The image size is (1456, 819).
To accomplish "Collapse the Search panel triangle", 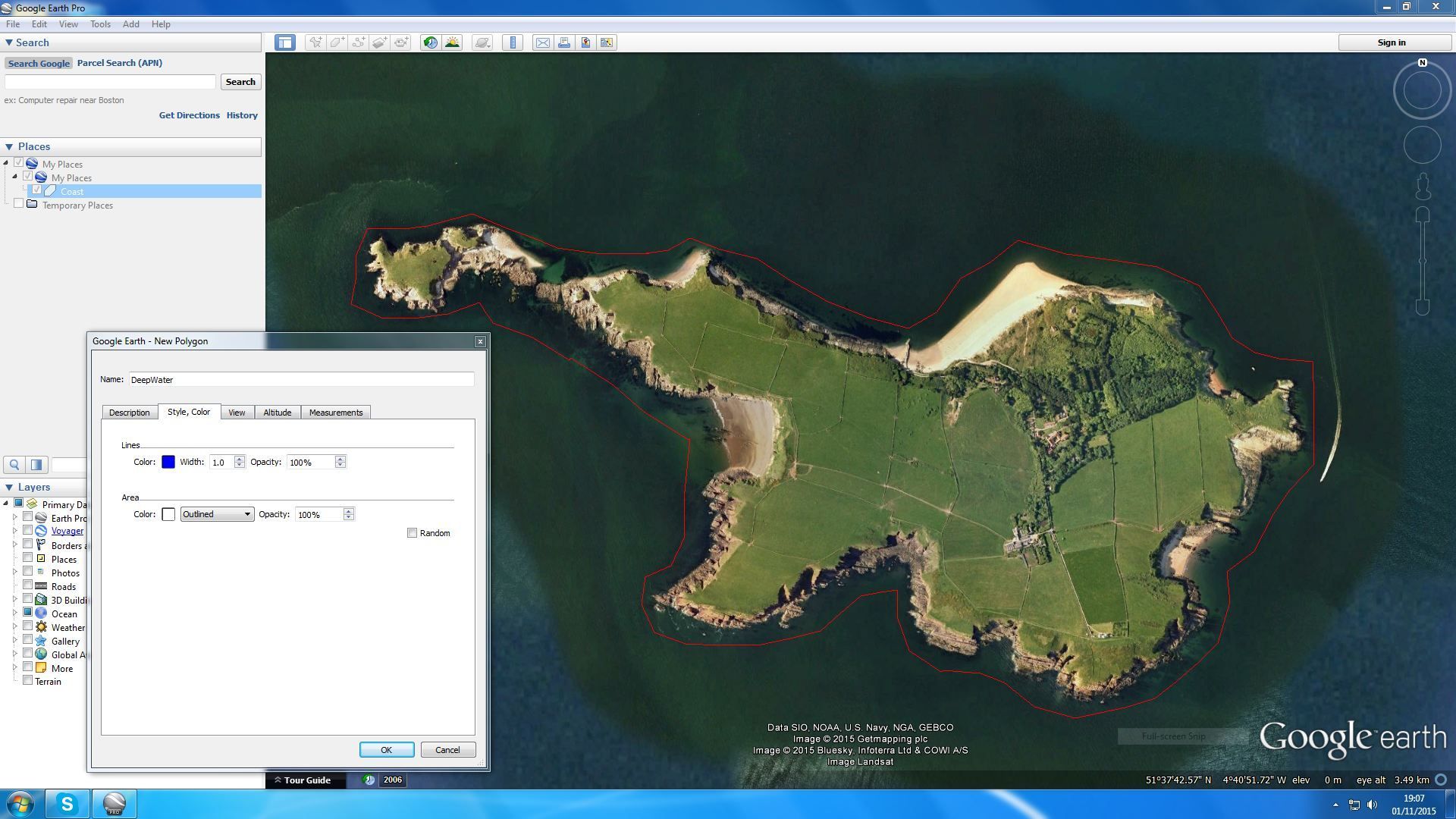I will point(9,42).
